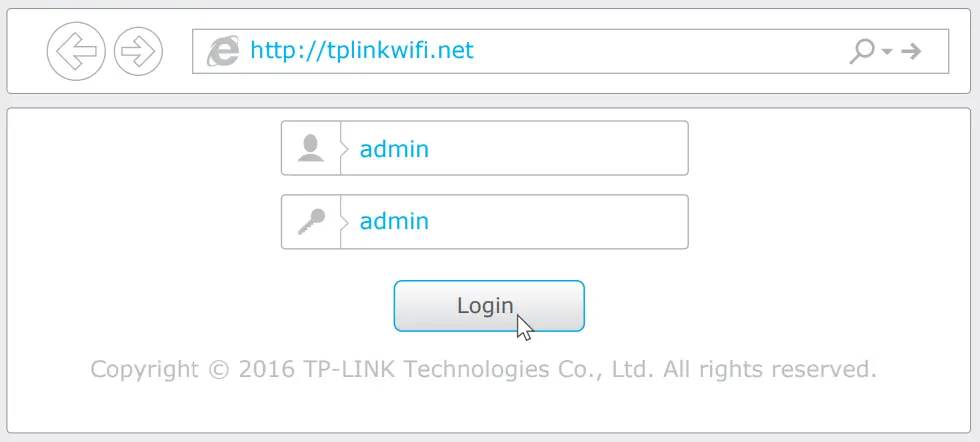980x442 pixels.
Task: Select the http://tplinkwifi.net URL text
Action: click(x=361, y=50)
